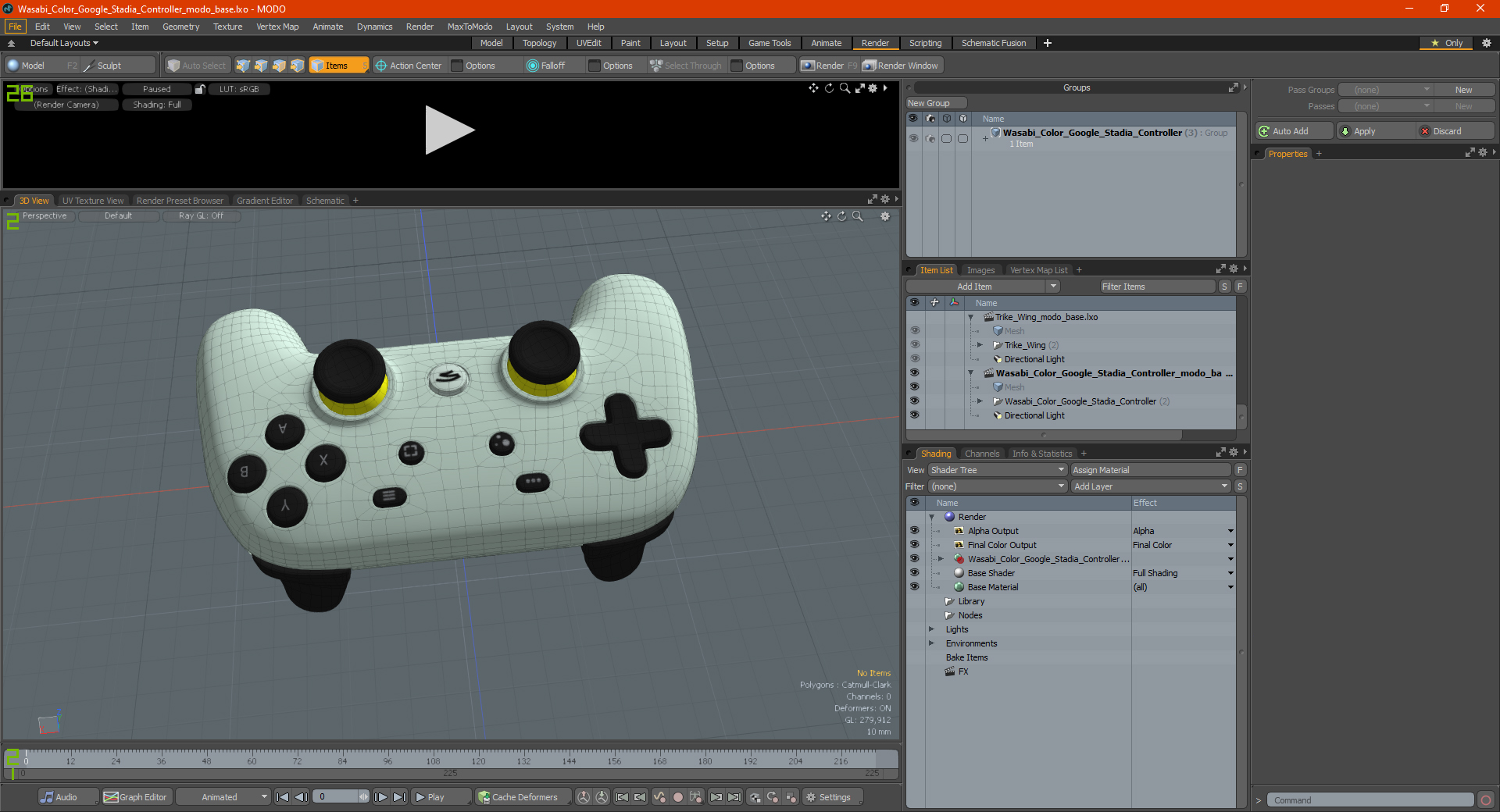Open the Vertex Map menu
The image size is (1500, 812).
[x=277, y=27]
